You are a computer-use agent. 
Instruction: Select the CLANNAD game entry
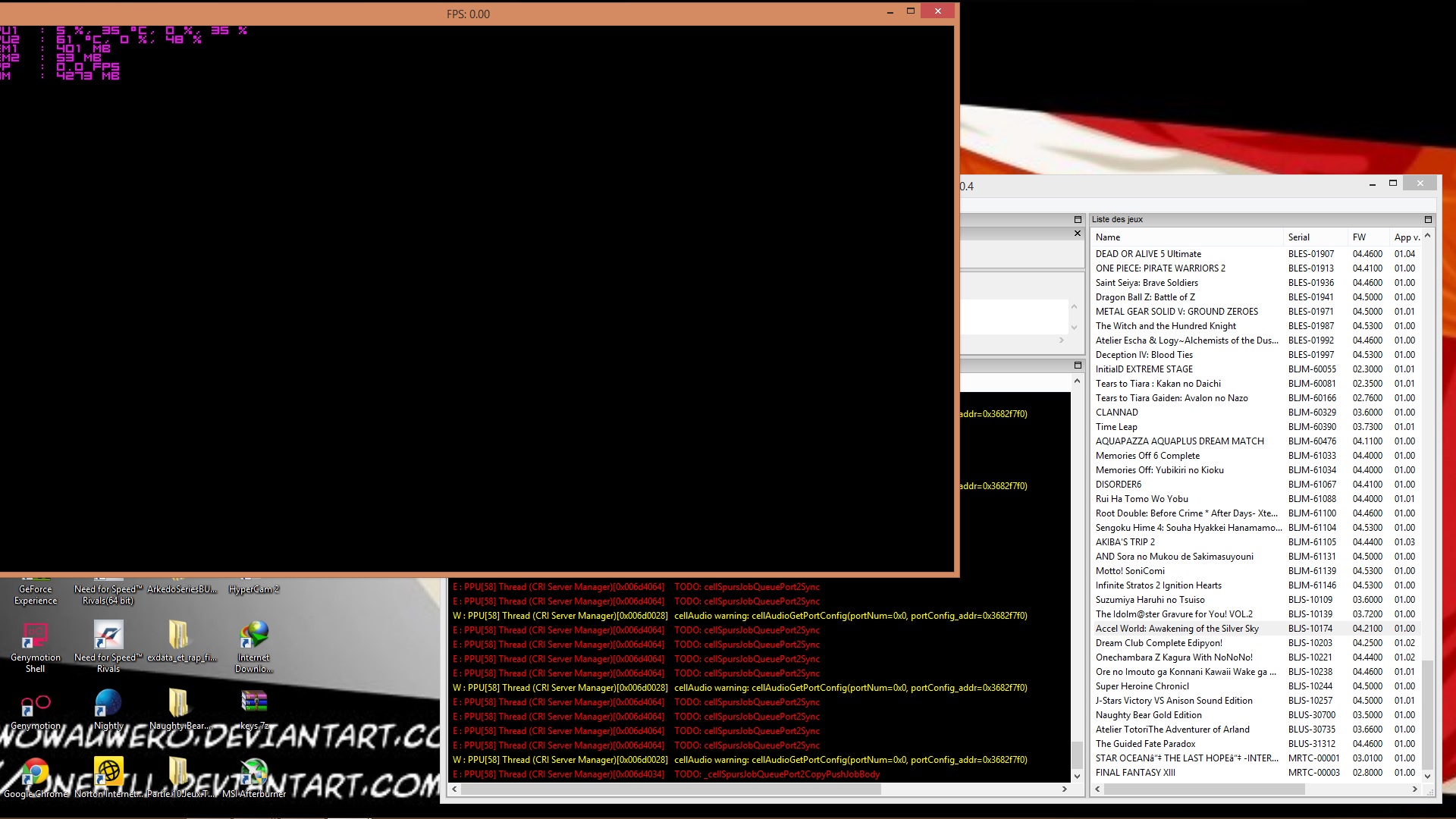pyautogui.click(x=1116, y=413)
